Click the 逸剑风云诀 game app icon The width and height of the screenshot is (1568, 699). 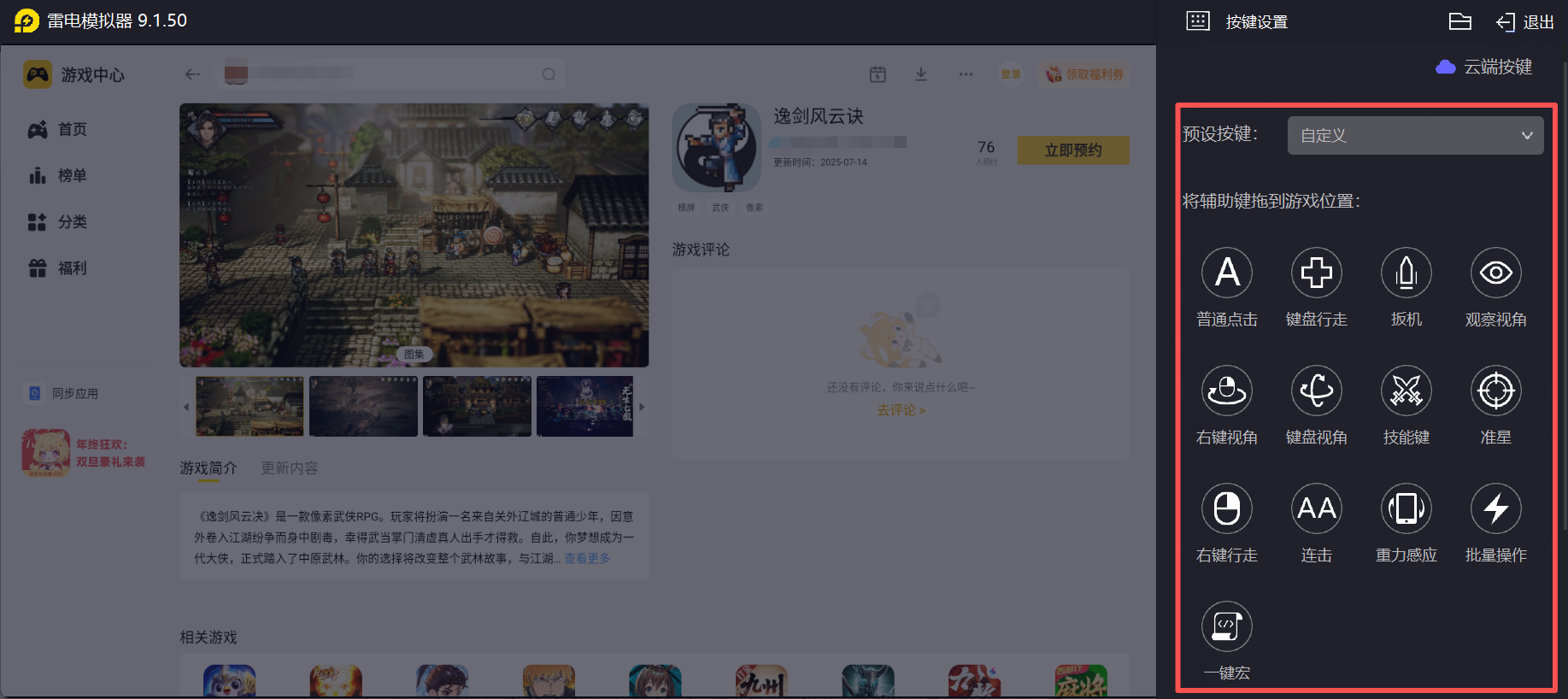tap(717, 148)
